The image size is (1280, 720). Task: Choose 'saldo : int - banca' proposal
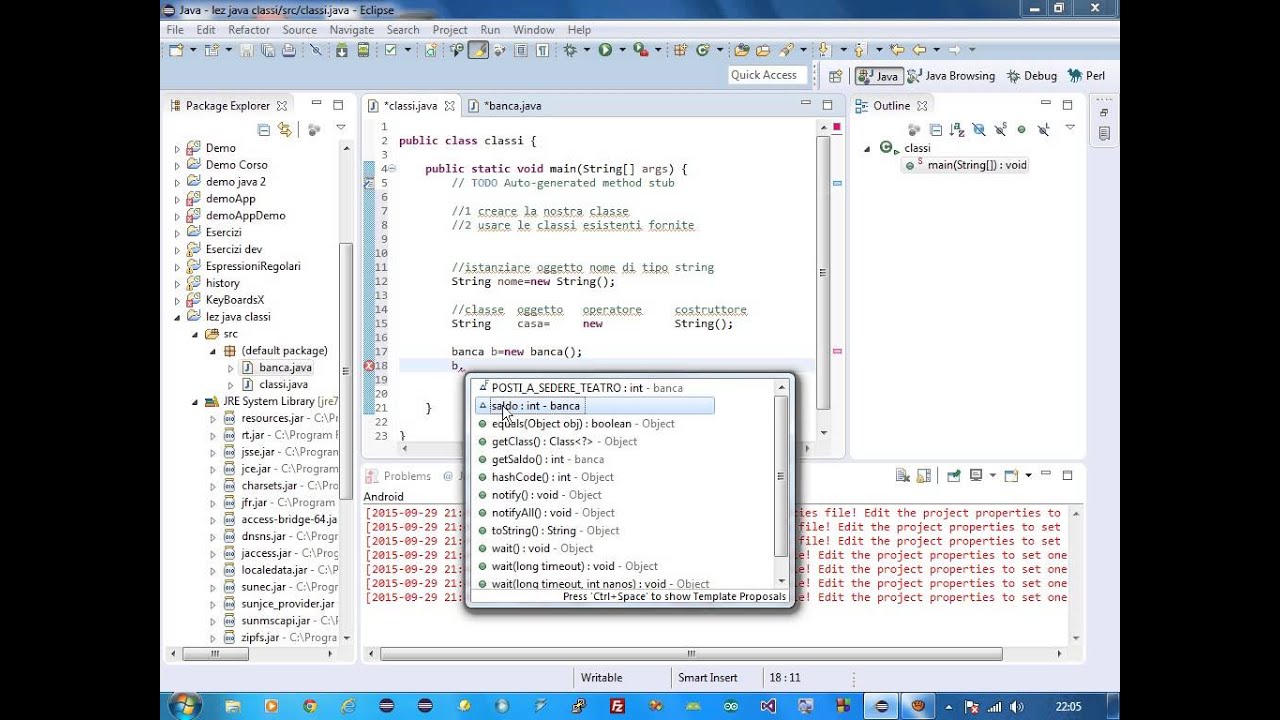click(594, 406)
